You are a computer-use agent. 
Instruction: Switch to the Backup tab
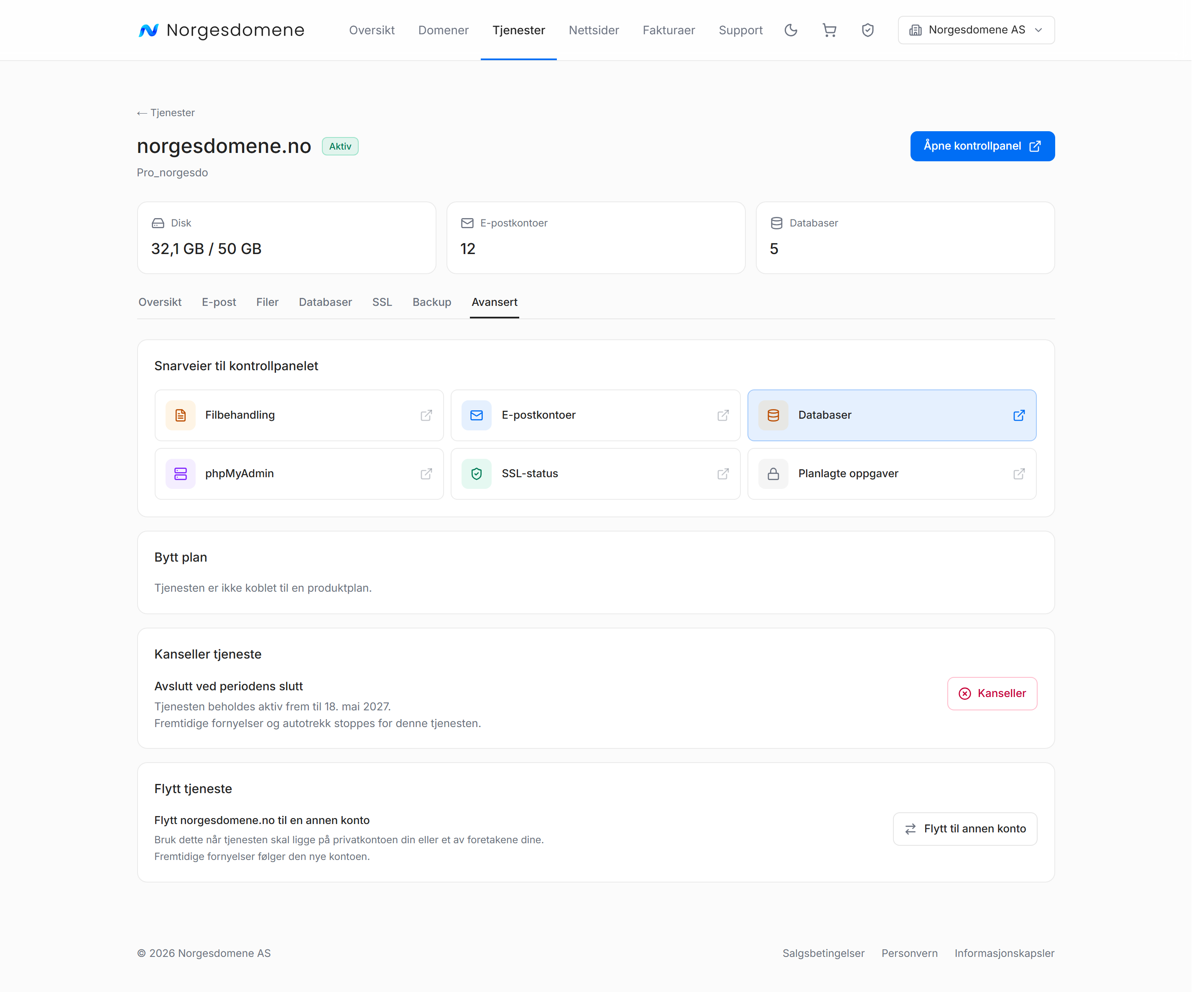pyautogui.click(x=431, y=302)
